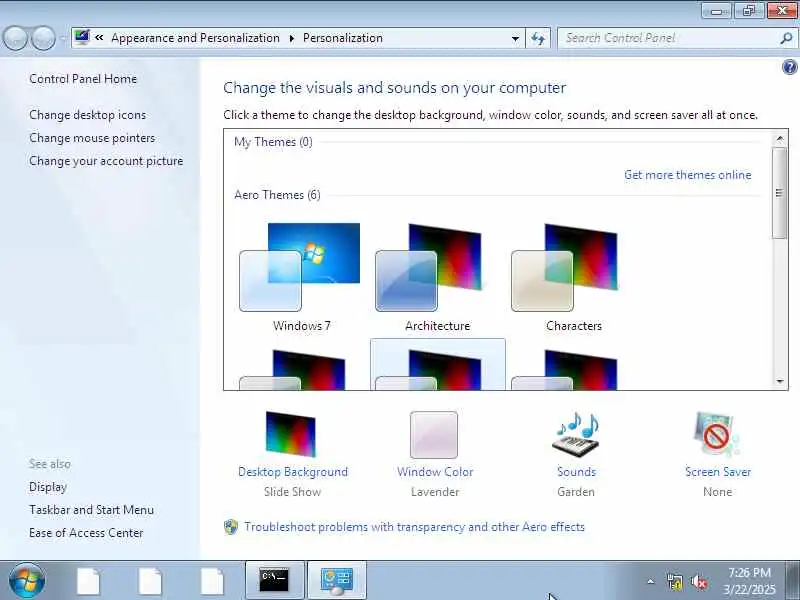
Task: Open Change mouse pointers
Action: [x=92, y=138]
